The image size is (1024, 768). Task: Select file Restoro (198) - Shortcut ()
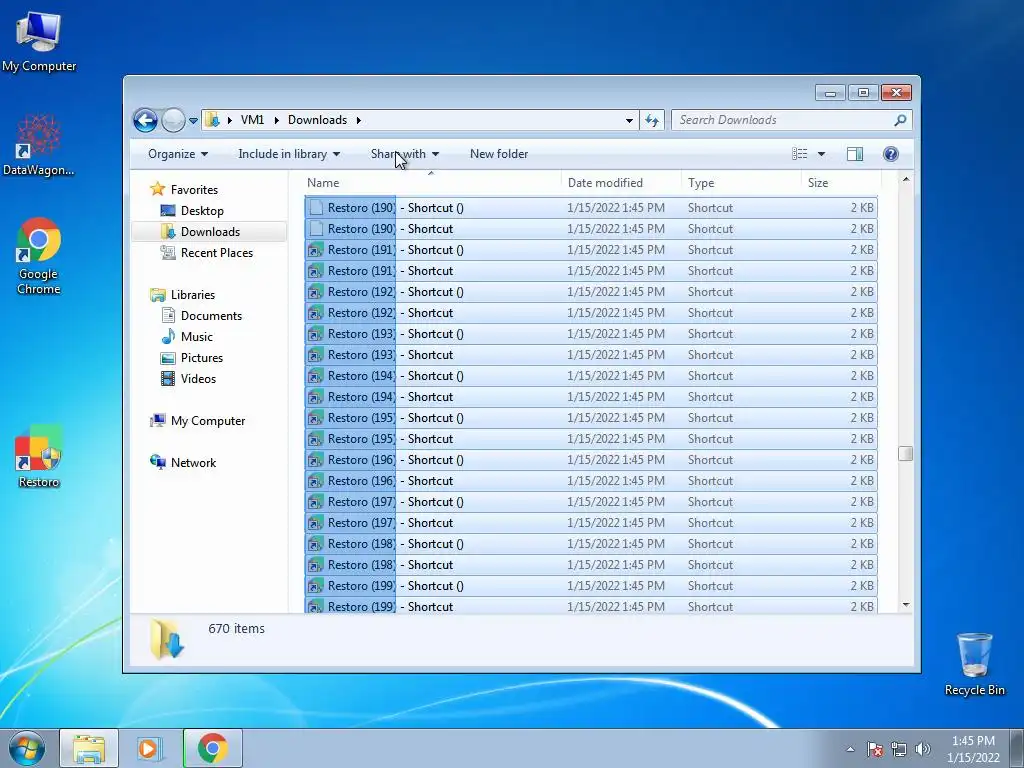590,544
